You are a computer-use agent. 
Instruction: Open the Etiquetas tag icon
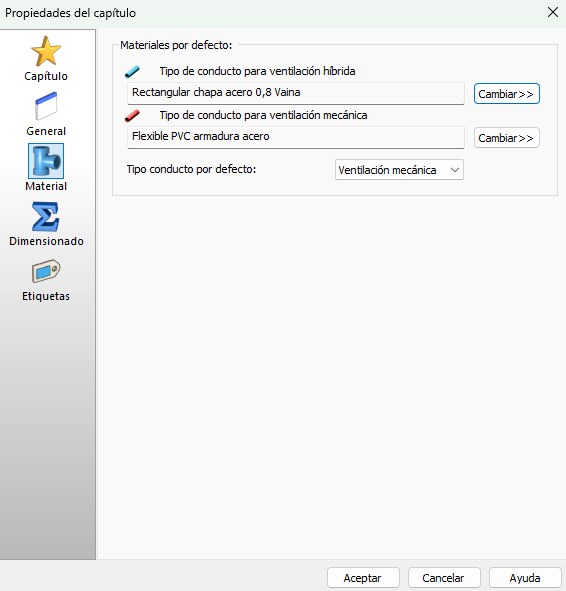[46, 271]
